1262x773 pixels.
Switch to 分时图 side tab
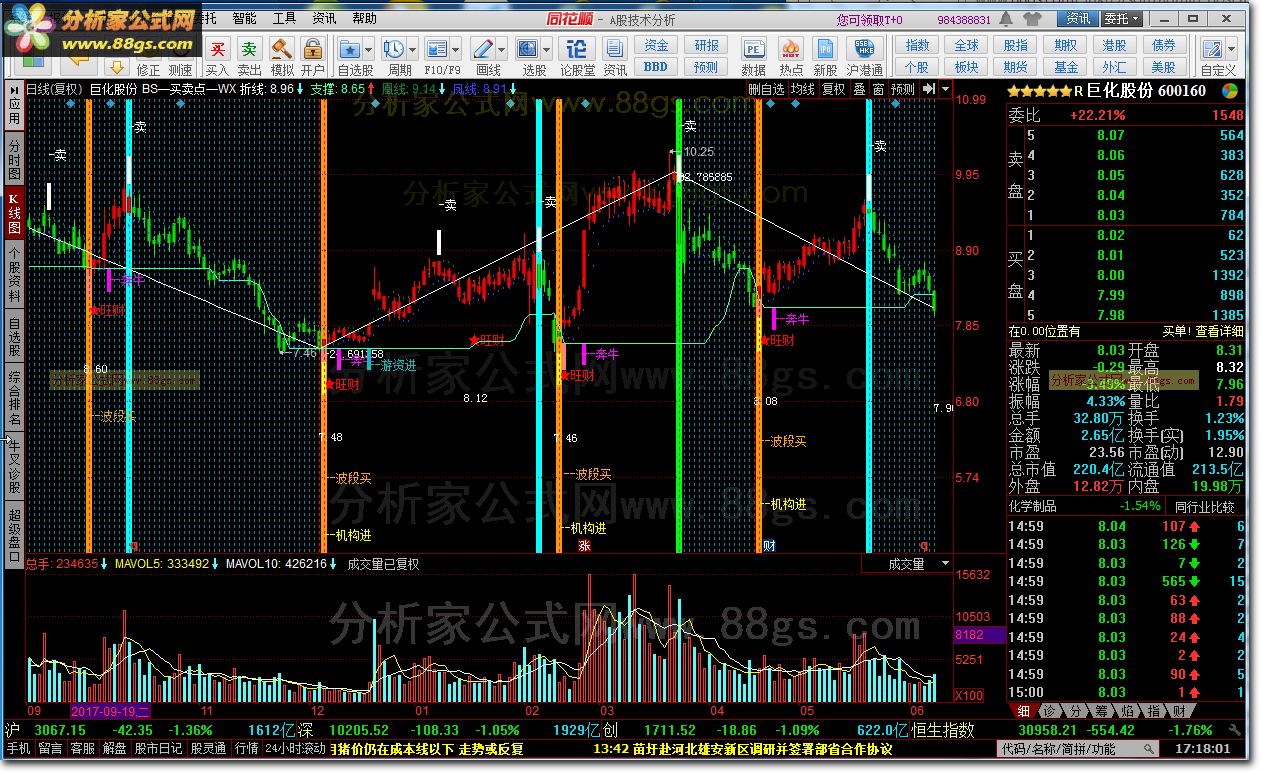click(x=14, y=159)
